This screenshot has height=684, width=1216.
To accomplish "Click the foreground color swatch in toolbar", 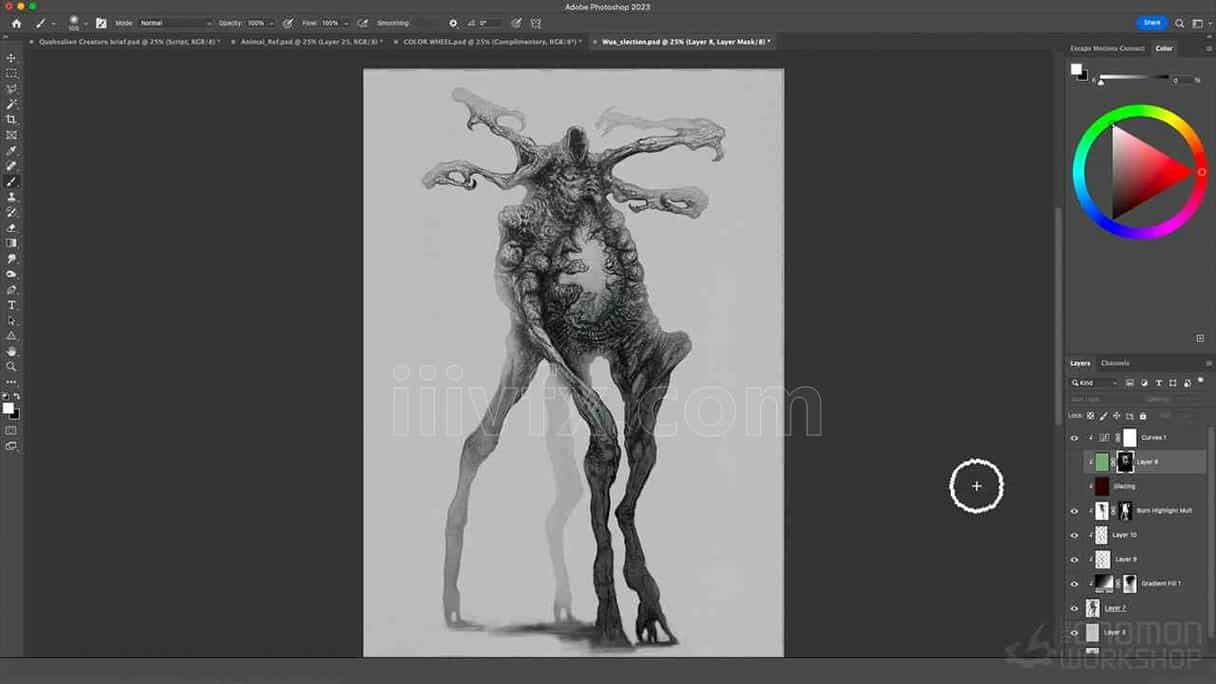I will point(9,408).
